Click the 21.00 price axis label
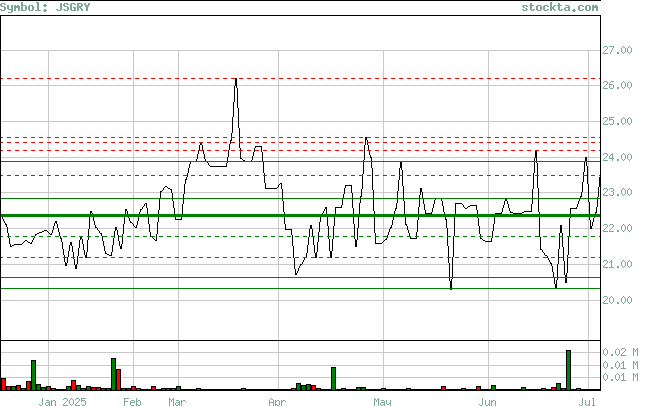Image resolution: width=655 pixels, height=406 pixels. tap(617, 264)
